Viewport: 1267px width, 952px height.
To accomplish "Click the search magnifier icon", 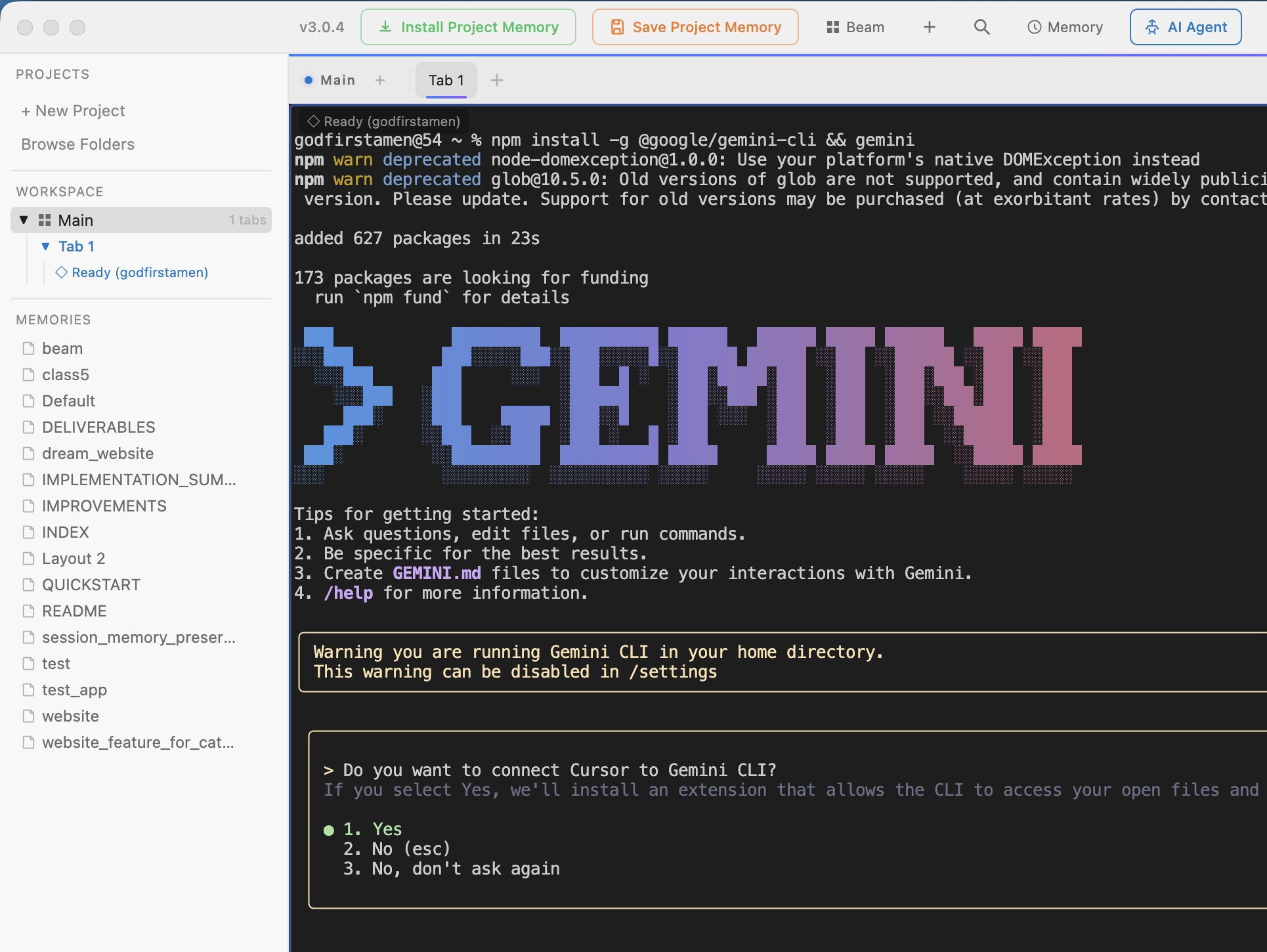I will click(x=981, y=27).
